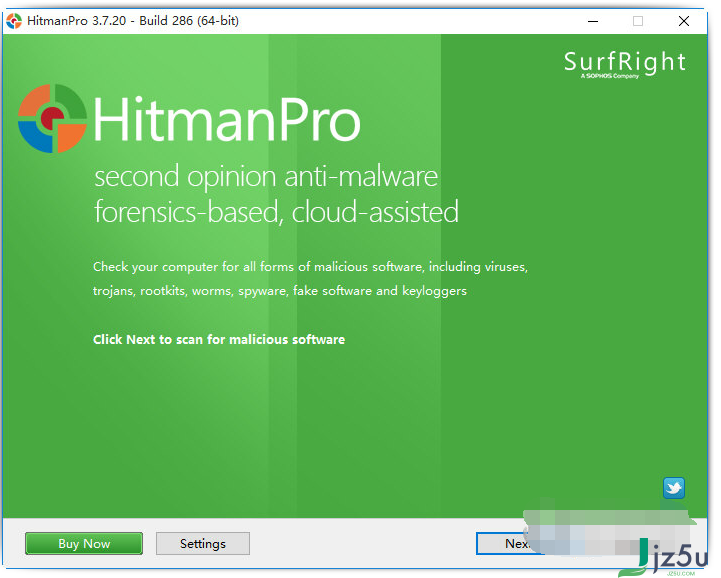The width and height of the screenshot is (721, 578).
Task: Click the 'Check your computer for all forms' line
Action: [x=310, y=267]
